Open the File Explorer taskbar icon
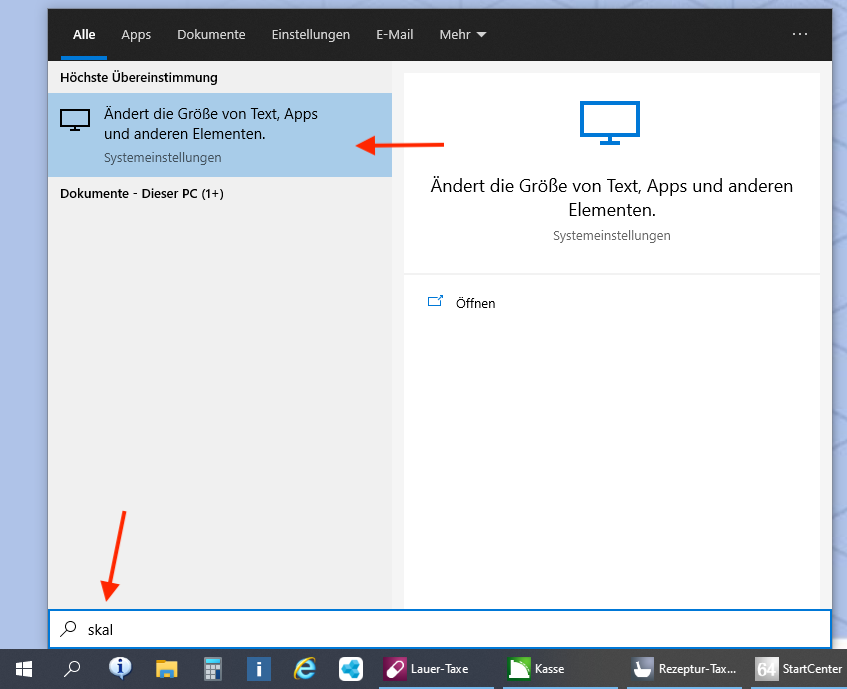Image resolution: width=847 pixels, height=689 pixels. click(x=166, y=669)
